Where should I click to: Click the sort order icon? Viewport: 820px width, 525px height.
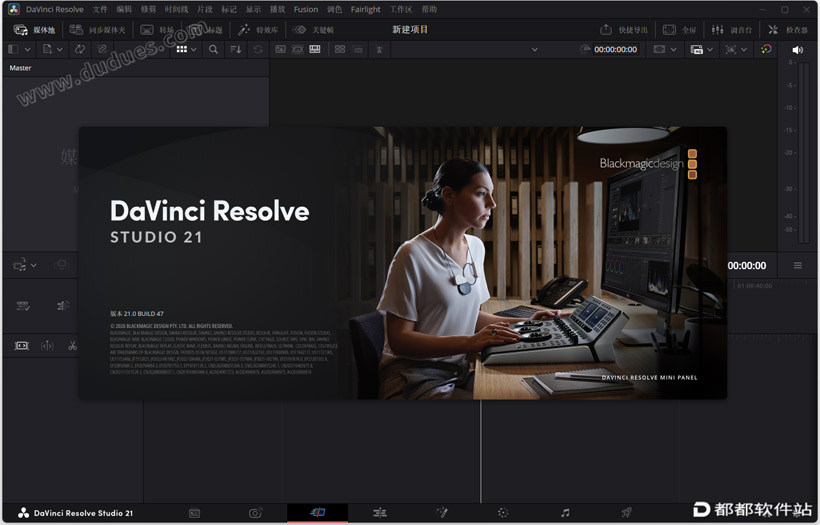pyautogui.click(x=236, y=49)
